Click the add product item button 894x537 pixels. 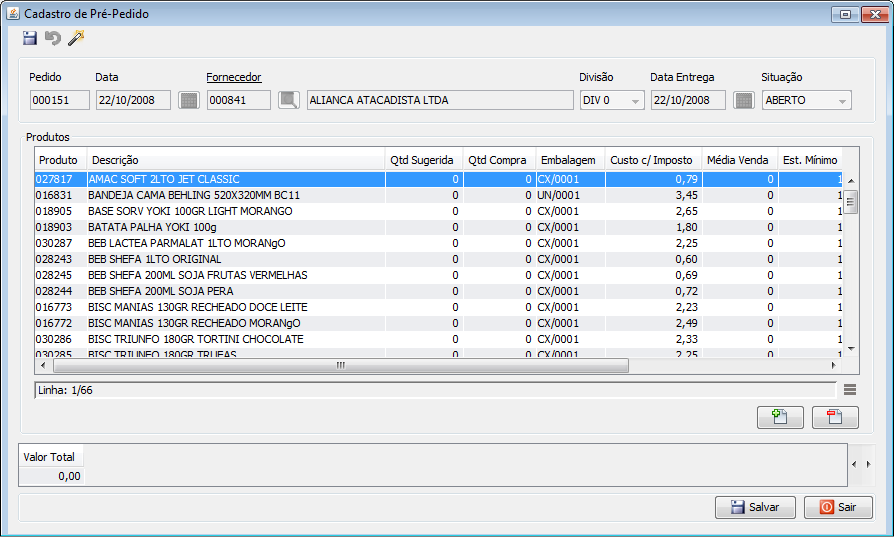(780, 417)
